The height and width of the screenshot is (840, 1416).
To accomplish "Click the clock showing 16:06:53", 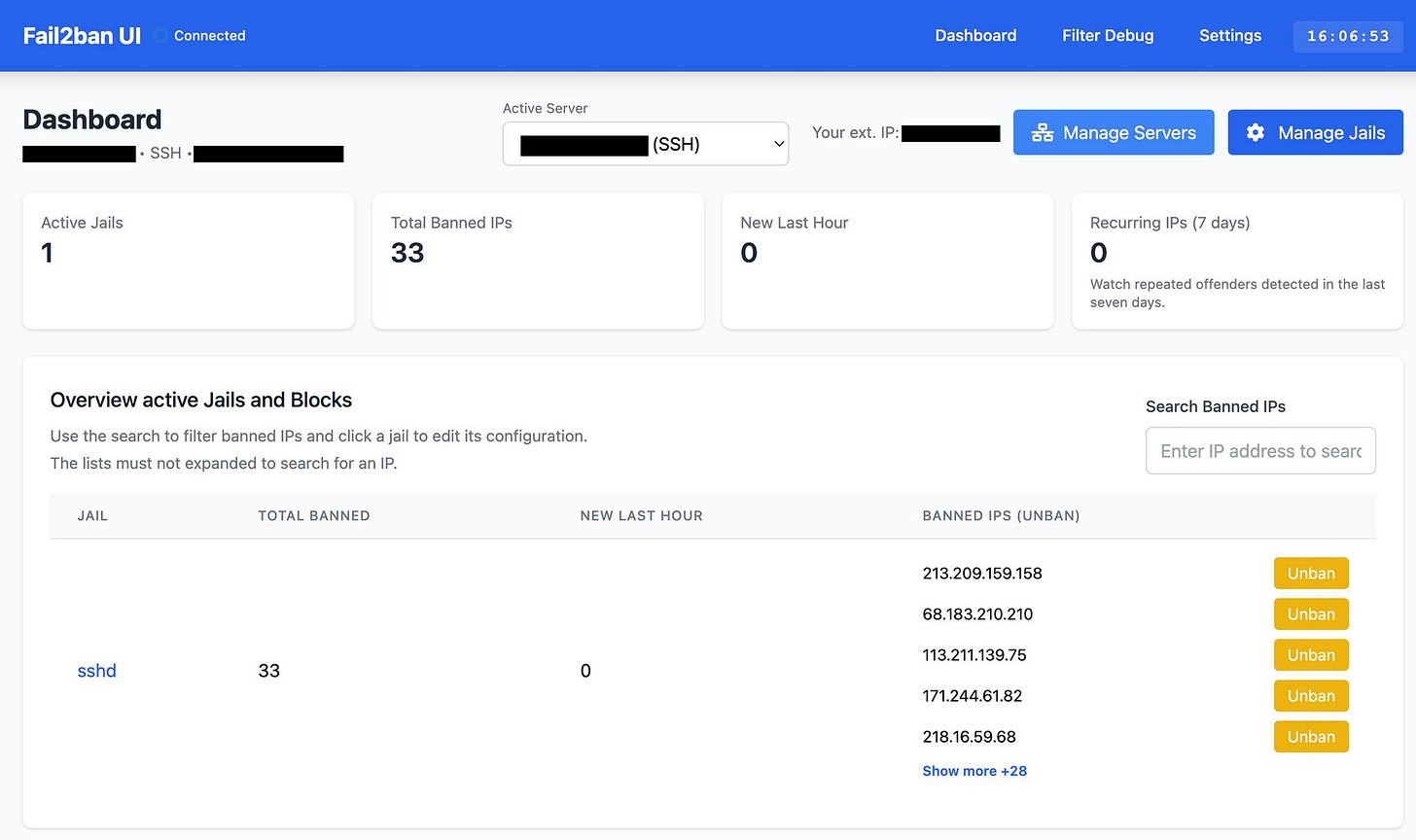I will [x=1348, y=36].
